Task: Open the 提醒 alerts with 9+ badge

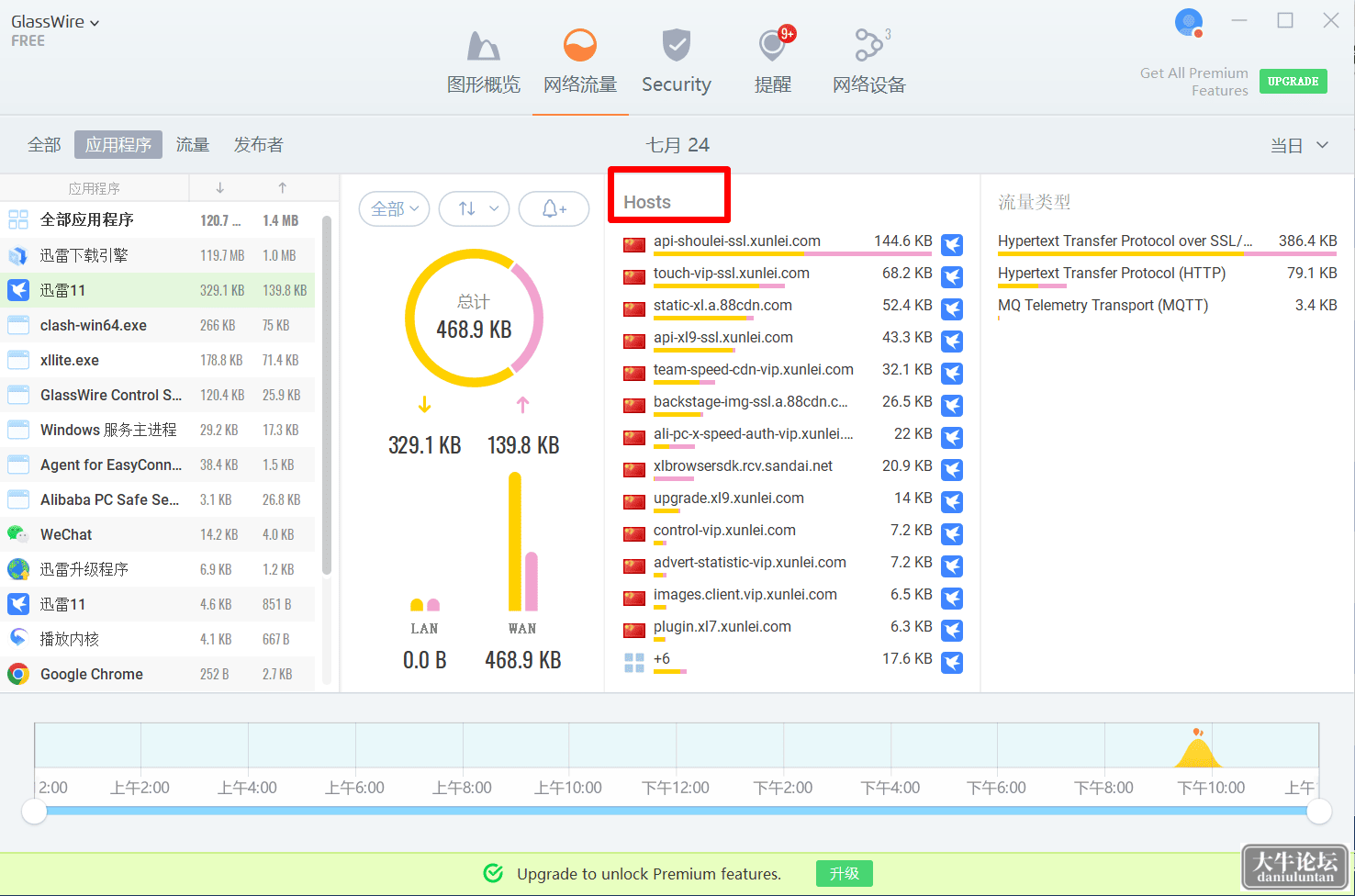Action: point(773,62)
